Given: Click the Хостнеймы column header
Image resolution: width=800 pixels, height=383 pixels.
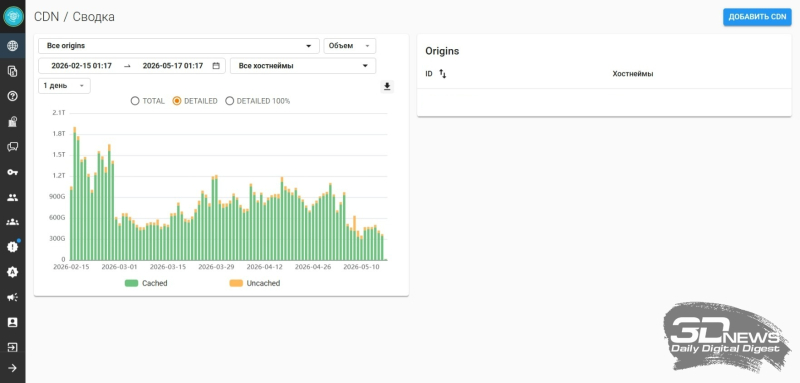Looking at the screenshot, I should (x=633, y=74).
